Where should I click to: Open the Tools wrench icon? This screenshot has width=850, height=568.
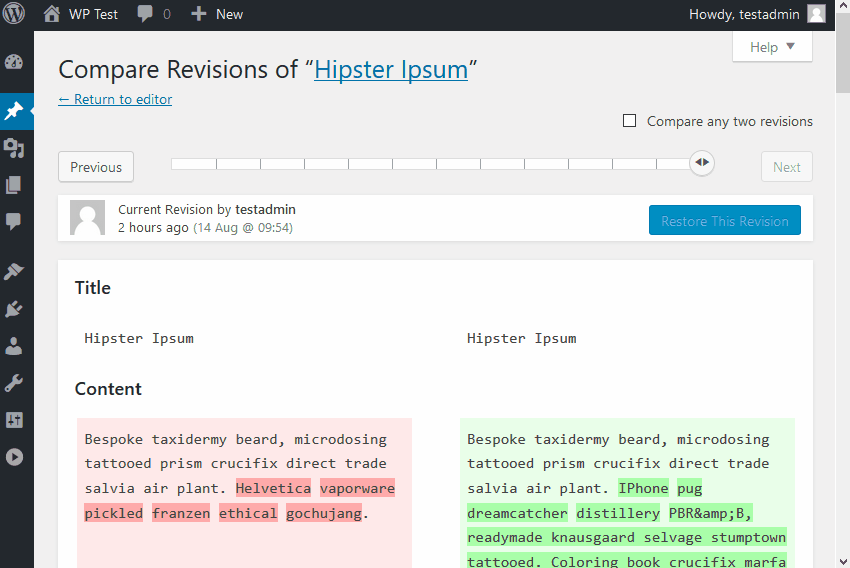point(14,383)
